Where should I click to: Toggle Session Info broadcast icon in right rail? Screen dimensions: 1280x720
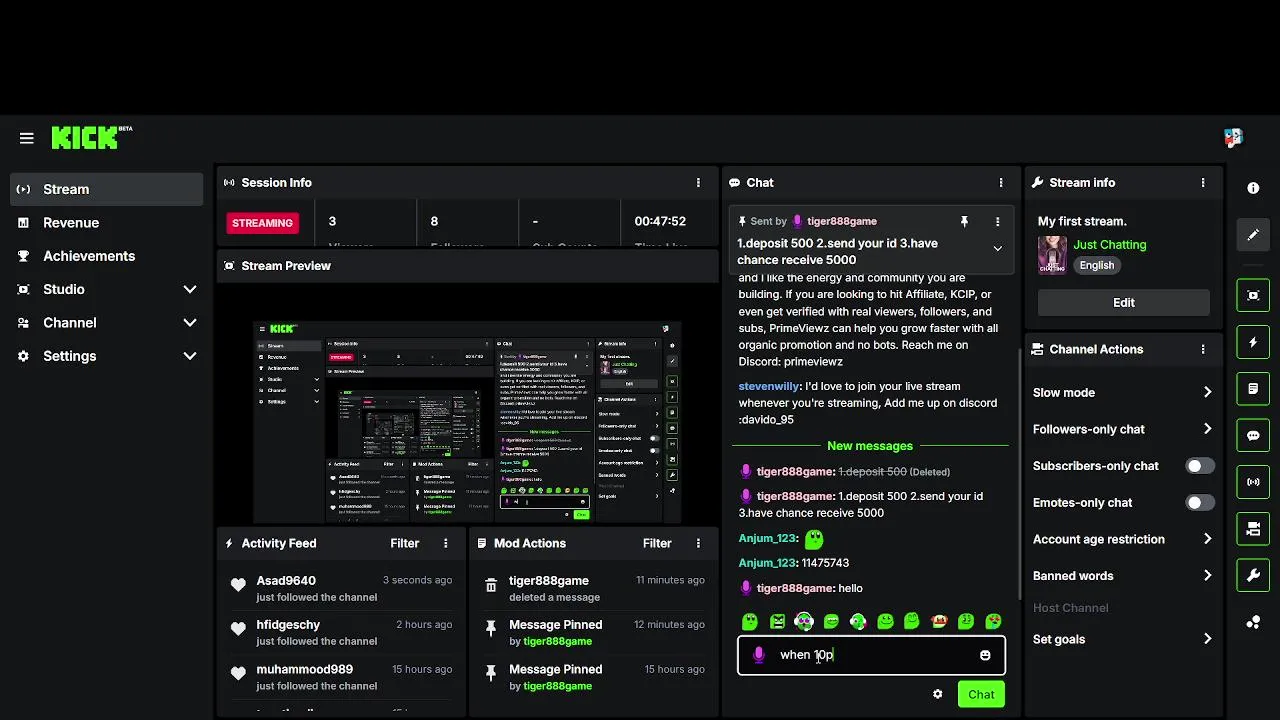click(1253, 482)
